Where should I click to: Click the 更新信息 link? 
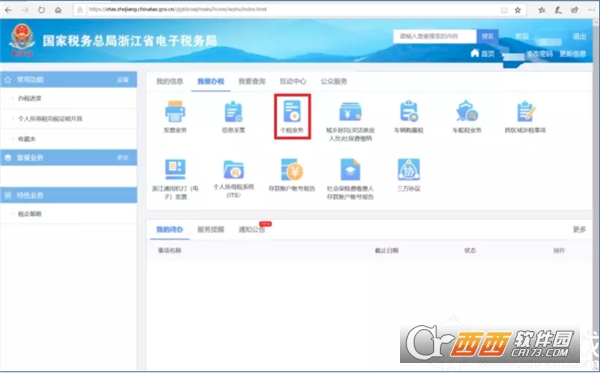(573, 54)
